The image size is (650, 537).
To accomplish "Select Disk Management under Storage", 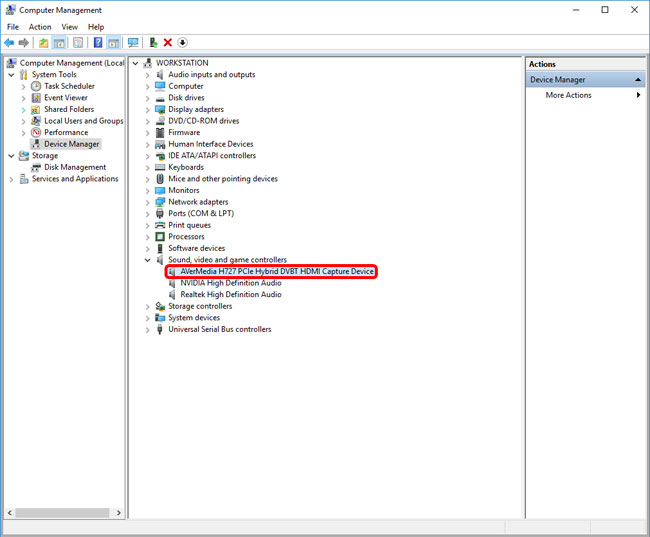I will click(75, 167).
